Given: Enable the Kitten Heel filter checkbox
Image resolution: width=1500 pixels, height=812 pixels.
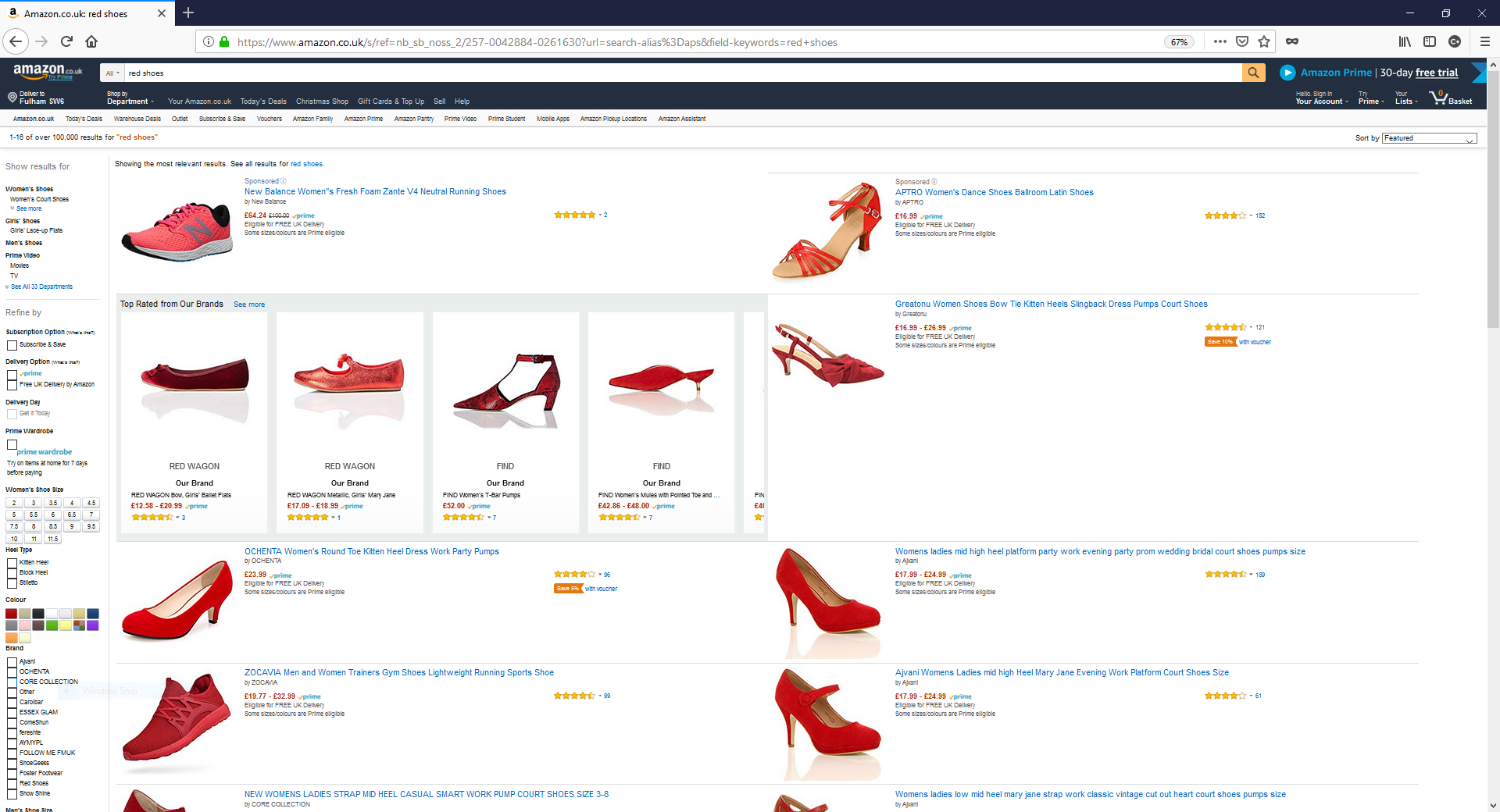Looking at the screenshot, I should tap(12, 563).
